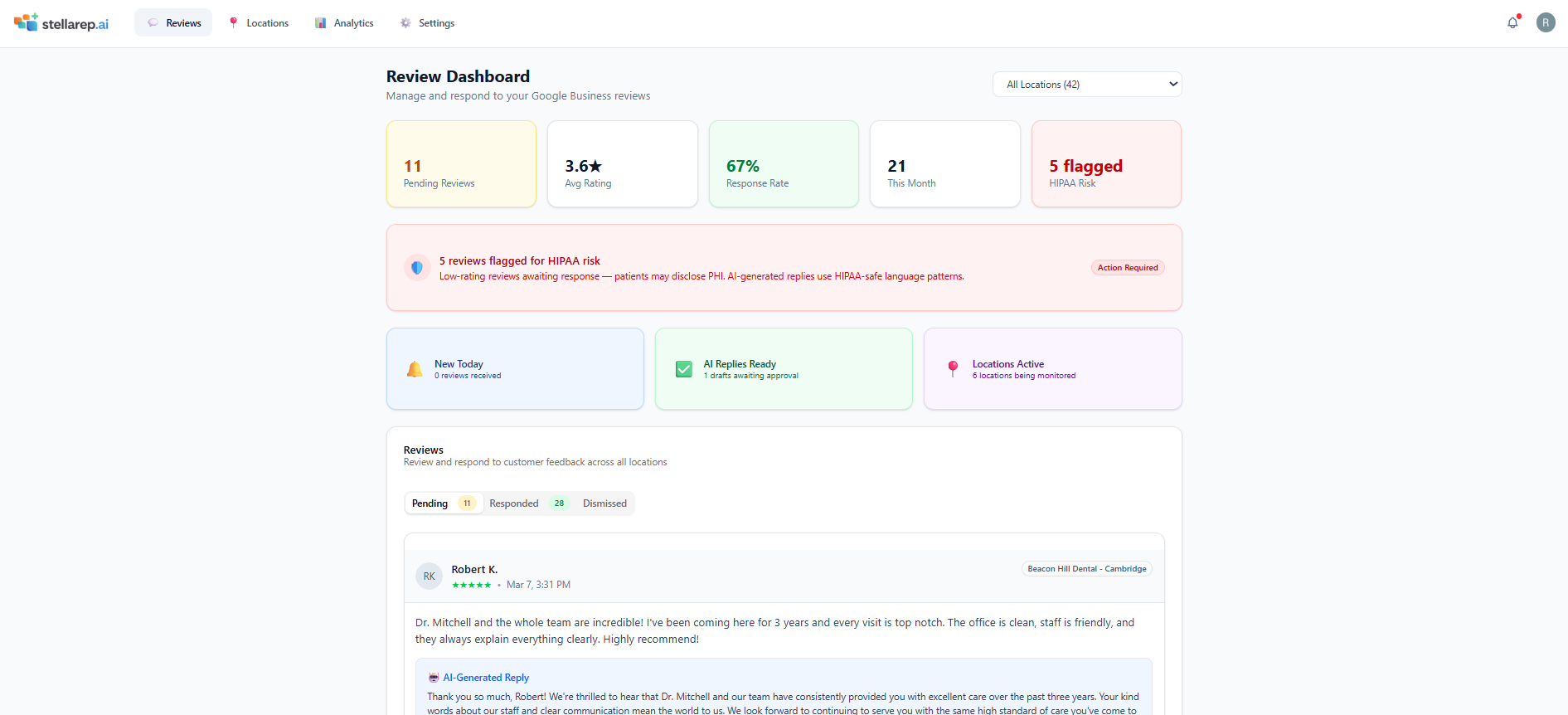Screen dimensions: 1568x715
Task: Open the user profile avatar
Action: tap(1546, 22)
